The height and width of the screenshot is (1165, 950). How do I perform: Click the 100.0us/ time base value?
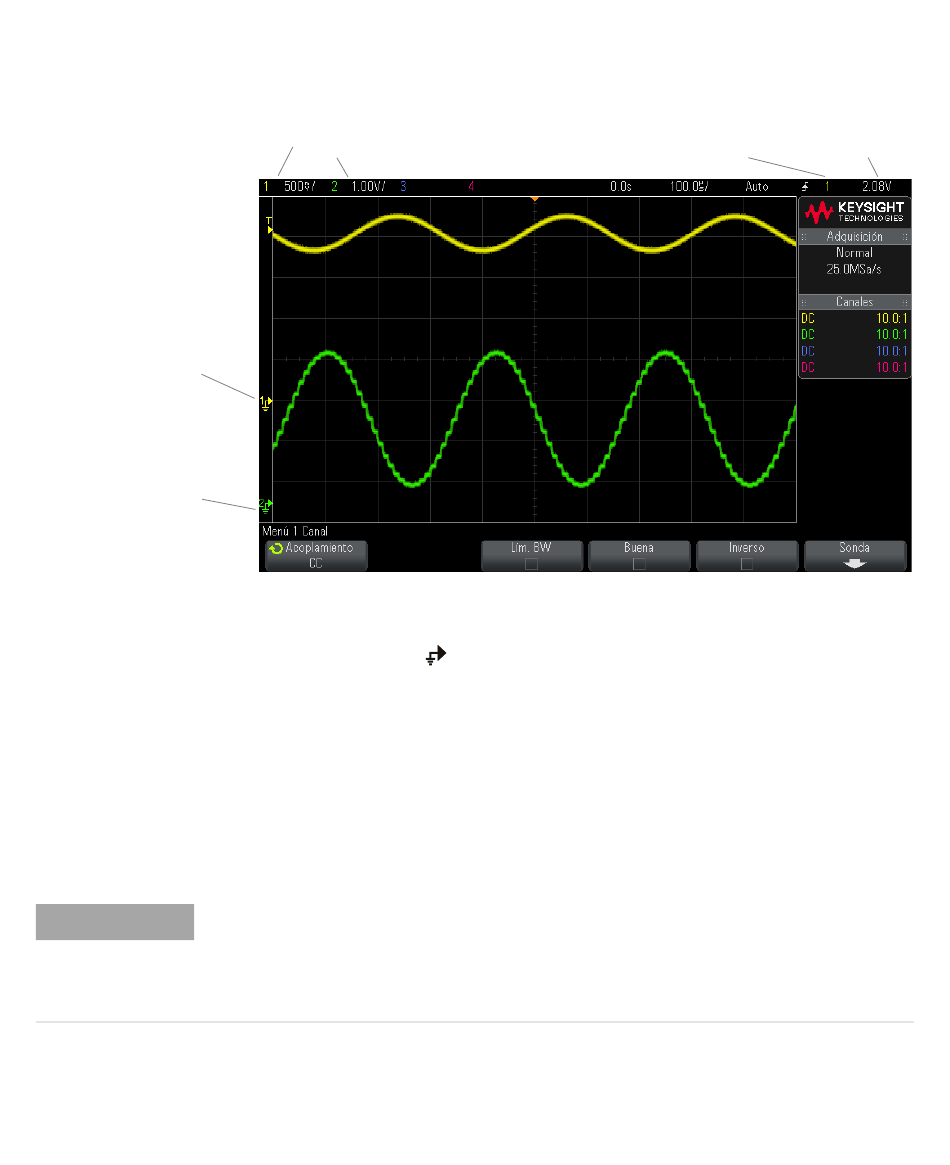point(689,186)
